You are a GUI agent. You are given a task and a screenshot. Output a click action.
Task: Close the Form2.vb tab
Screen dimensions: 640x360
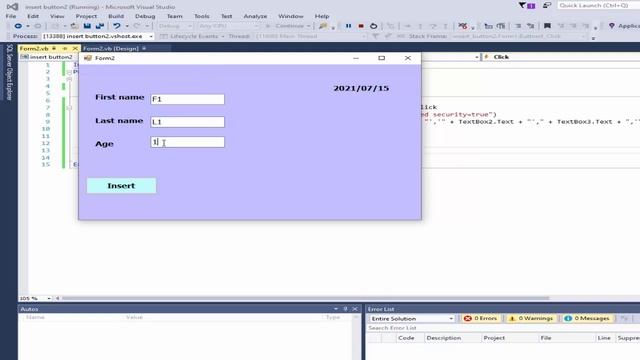coord(75,48)
